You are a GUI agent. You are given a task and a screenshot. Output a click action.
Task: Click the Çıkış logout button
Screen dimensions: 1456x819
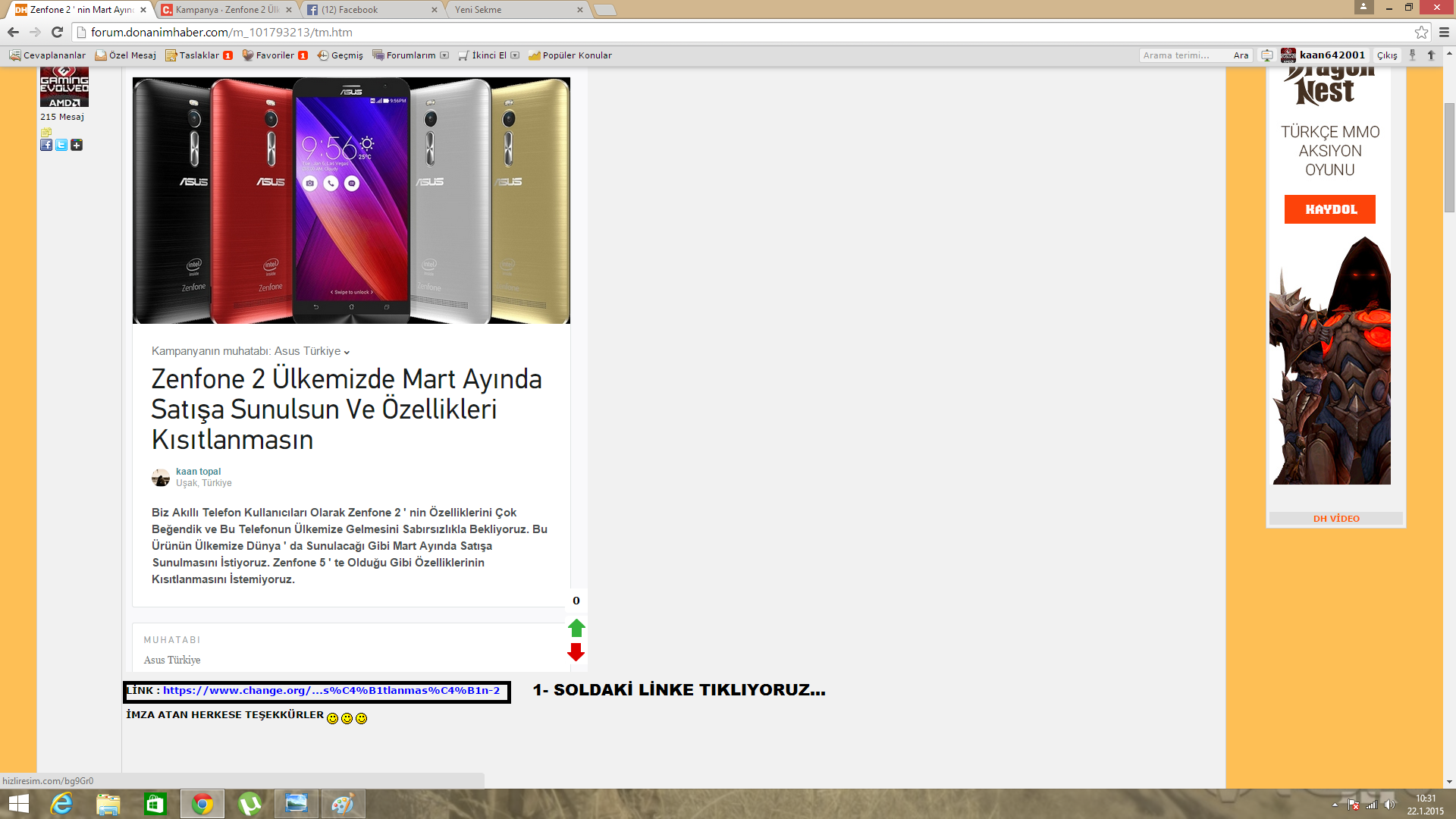(x=1387, y=55)
